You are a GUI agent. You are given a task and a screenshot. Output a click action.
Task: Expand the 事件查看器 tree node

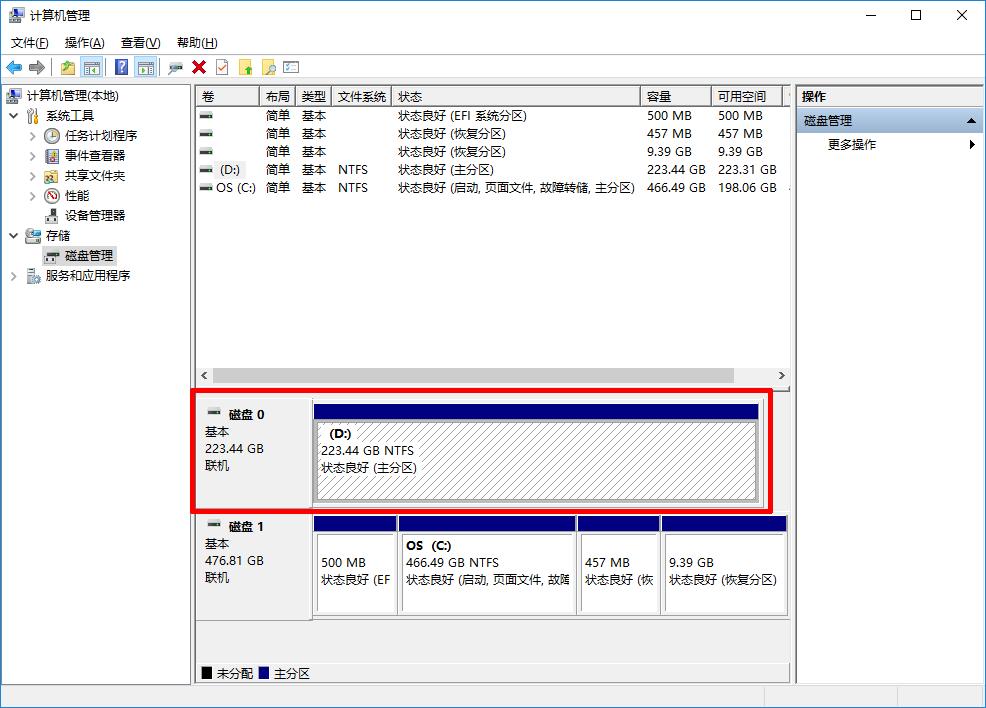coord(33,156)
